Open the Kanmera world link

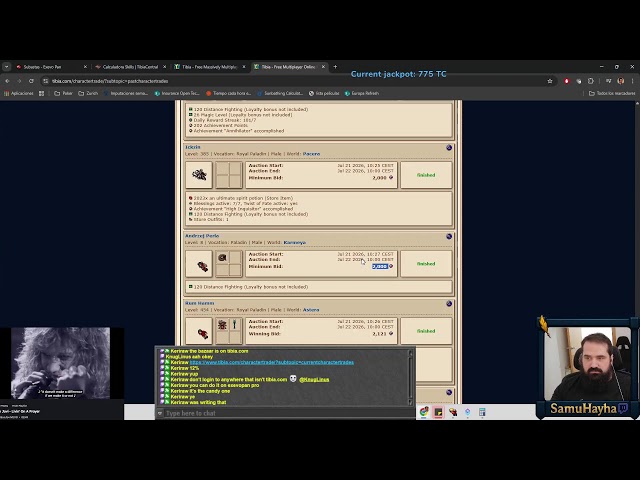click(x=294, y=242)
